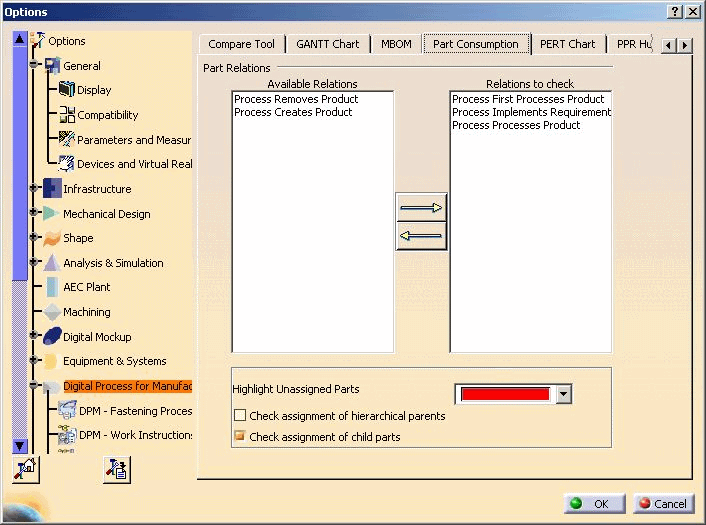Click the red highlight color swatch
Screen dimensions: 706x525
(504, 394)
